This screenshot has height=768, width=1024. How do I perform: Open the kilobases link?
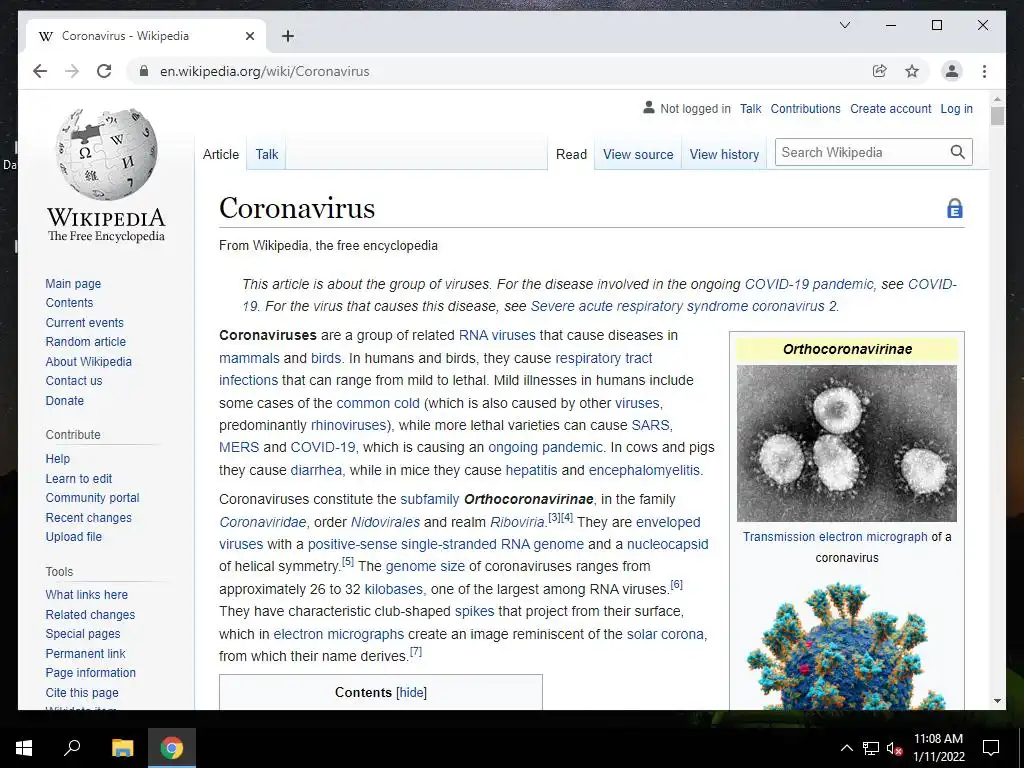394,589
